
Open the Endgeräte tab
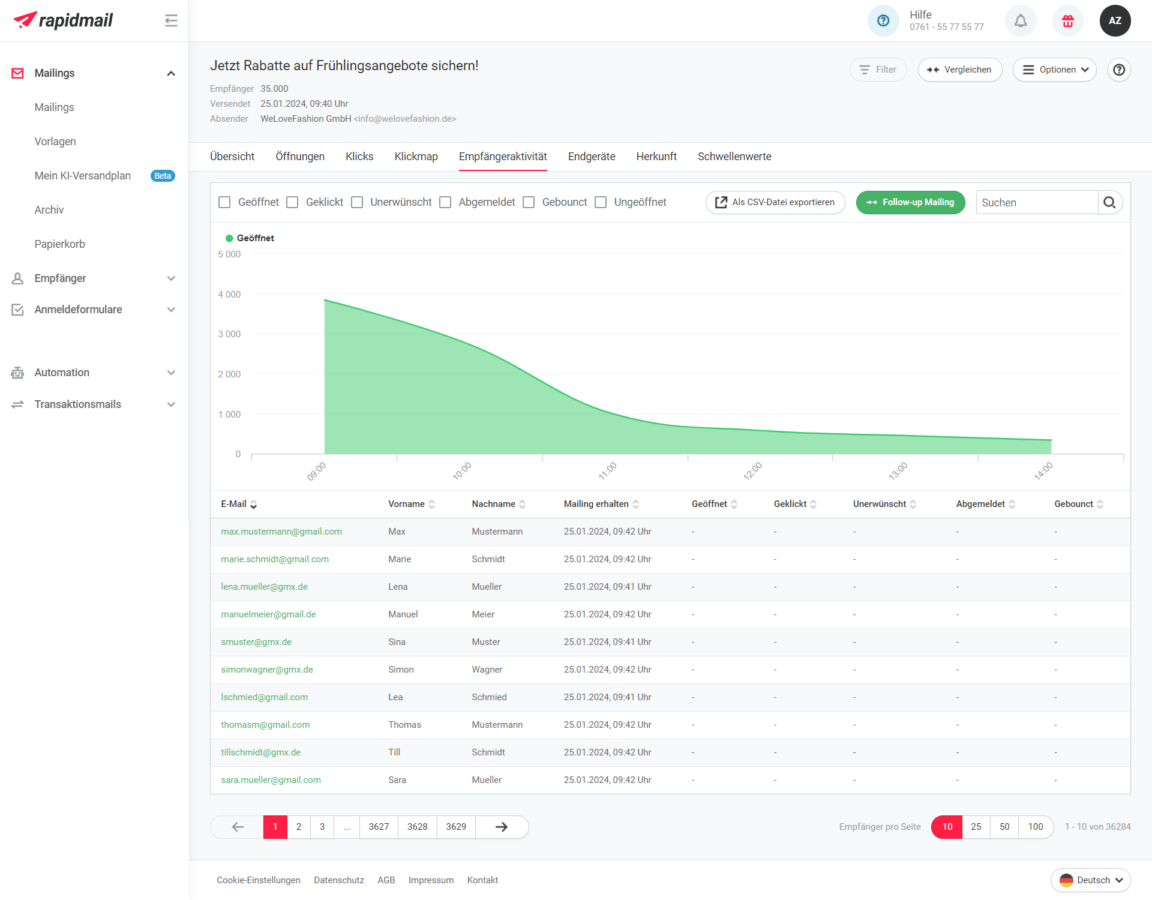tap(591, 157)
